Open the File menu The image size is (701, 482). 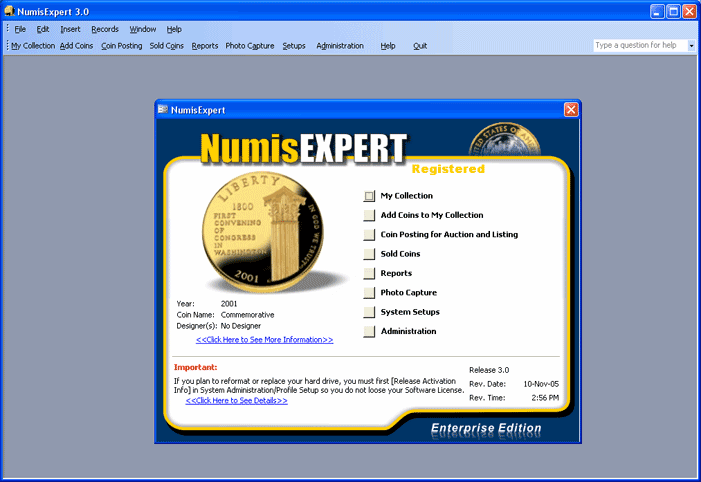pos(20,29)
